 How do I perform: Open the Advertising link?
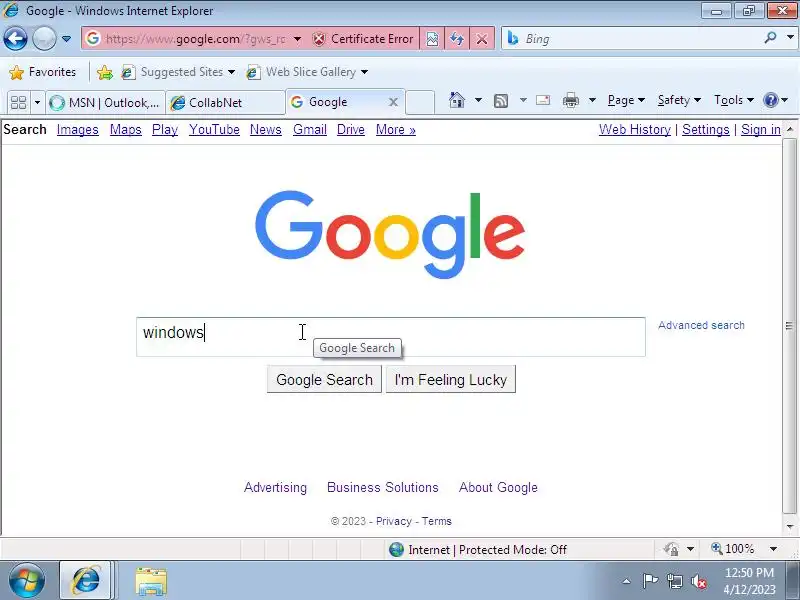click(x=276, y=487)
